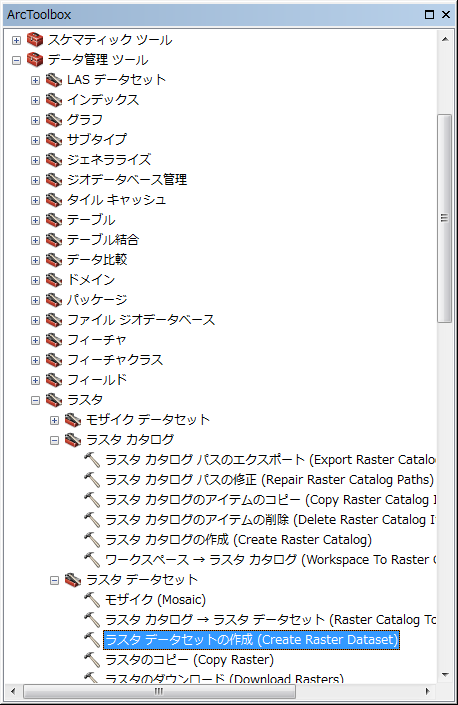Click the ラスタ データセット toolset icon
This screenshot has width=458, height=705.
(73, 580)
